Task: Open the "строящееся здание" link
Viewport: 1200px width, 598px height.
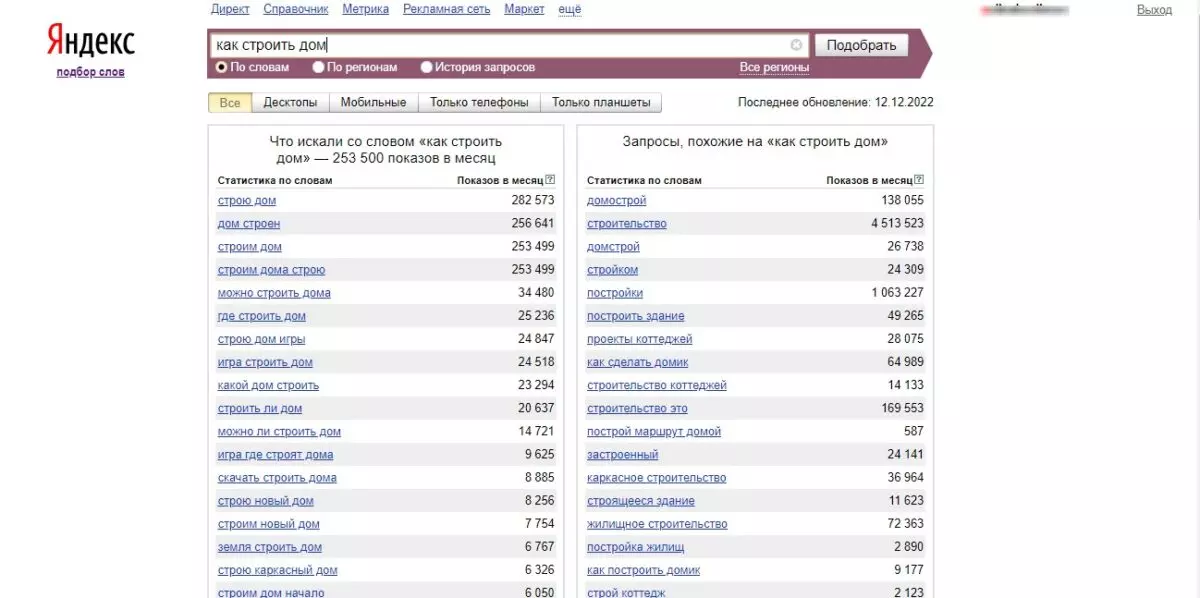Action: [641, 500]
